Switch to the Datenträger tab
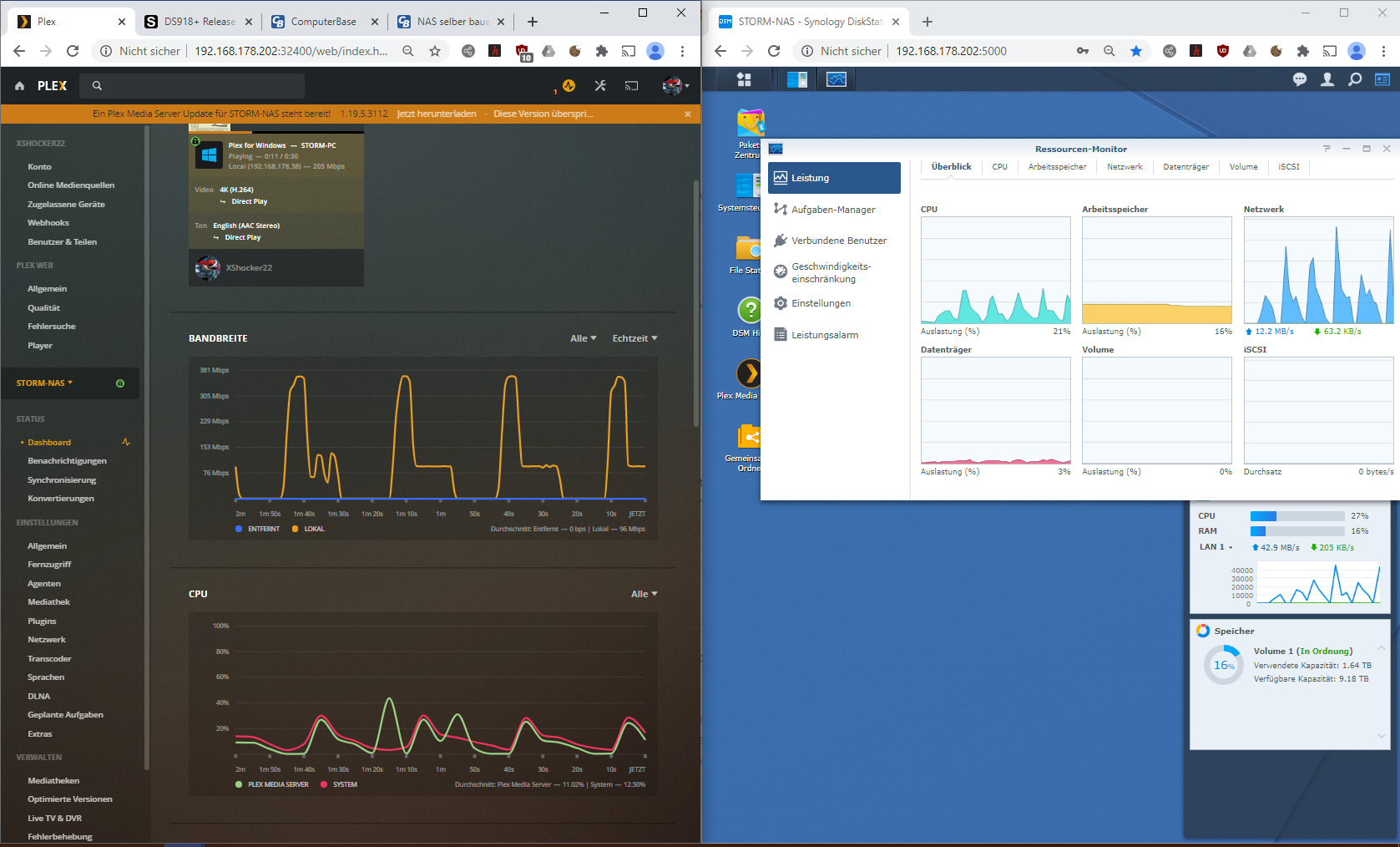This screenshot has width=1400, height=847. (1186, 167)
